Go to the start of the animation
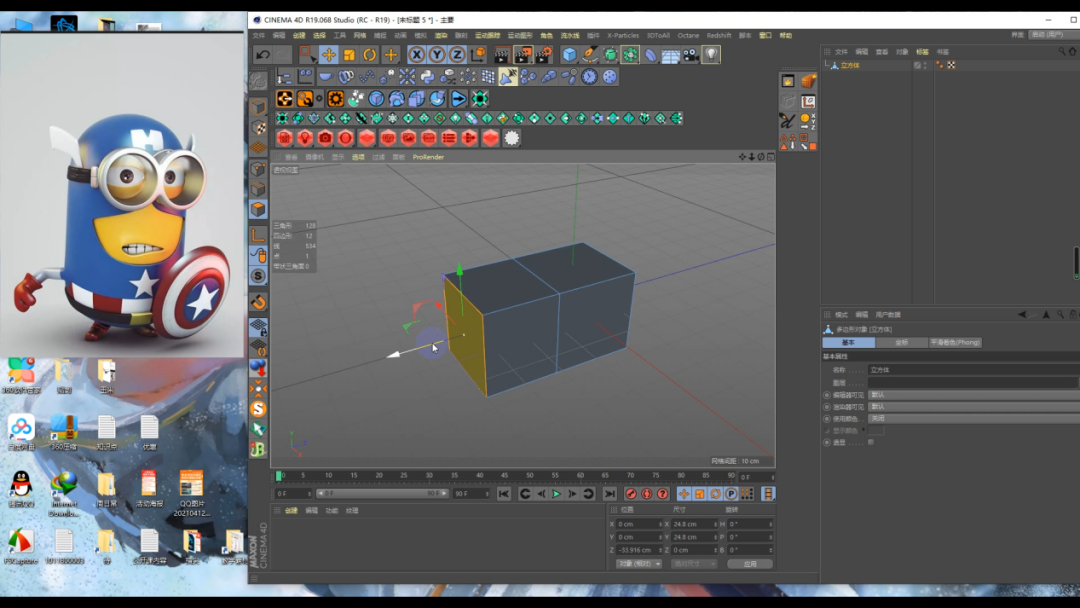 (503, 494)
